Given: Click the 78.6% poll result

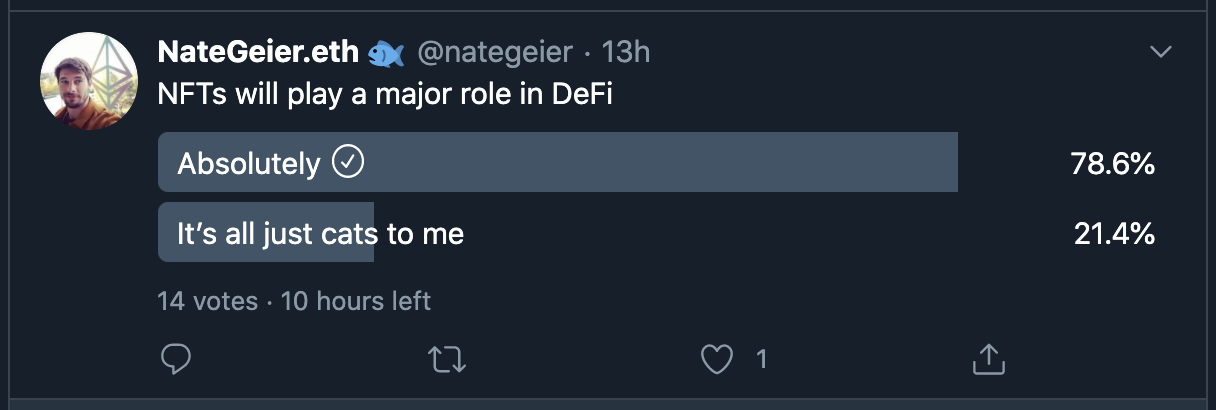Looking at the screenshot, I should click(x=1113, y=163).
